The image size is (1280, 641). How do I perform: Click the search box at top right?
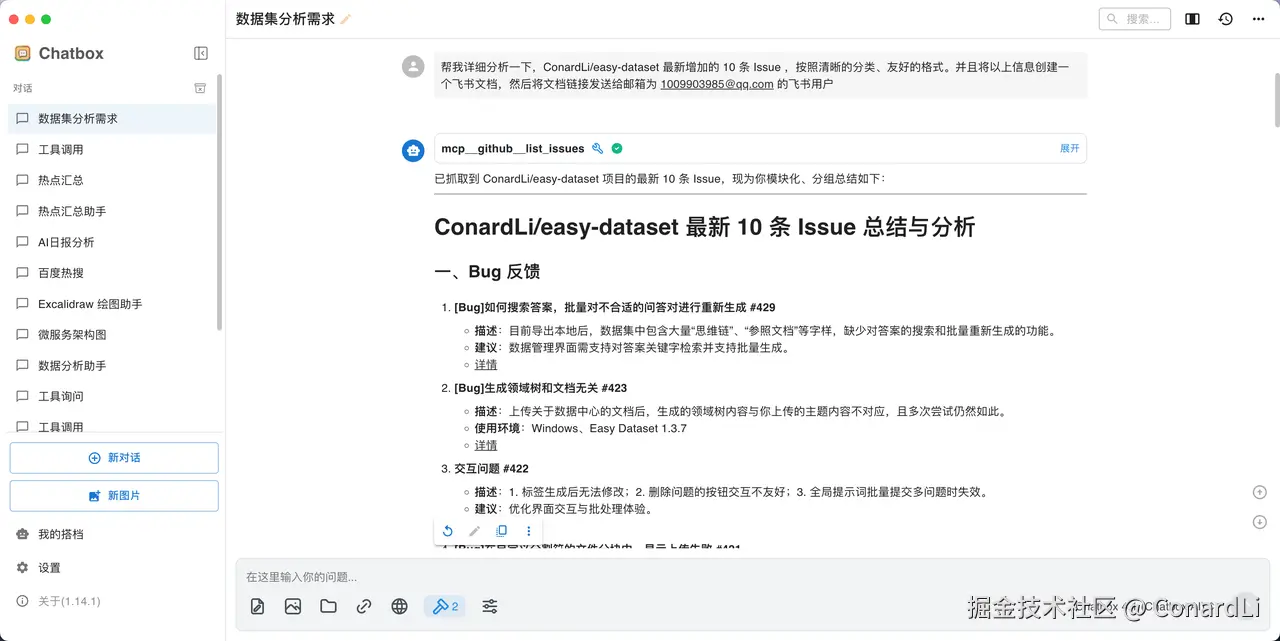(1135, 19)
